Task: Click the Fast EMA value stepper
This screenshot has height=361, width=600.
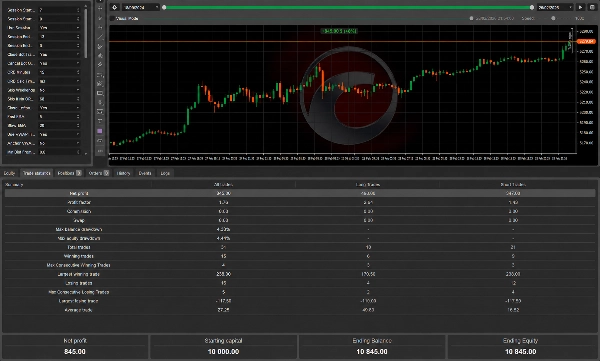Action: pyautogui.click(x=78, y=117)
